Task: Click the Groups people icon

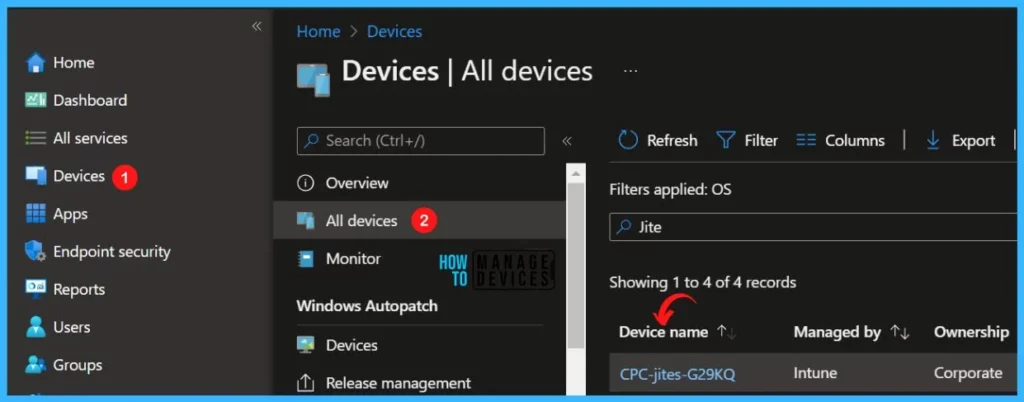Action: (x=35, y=365)
